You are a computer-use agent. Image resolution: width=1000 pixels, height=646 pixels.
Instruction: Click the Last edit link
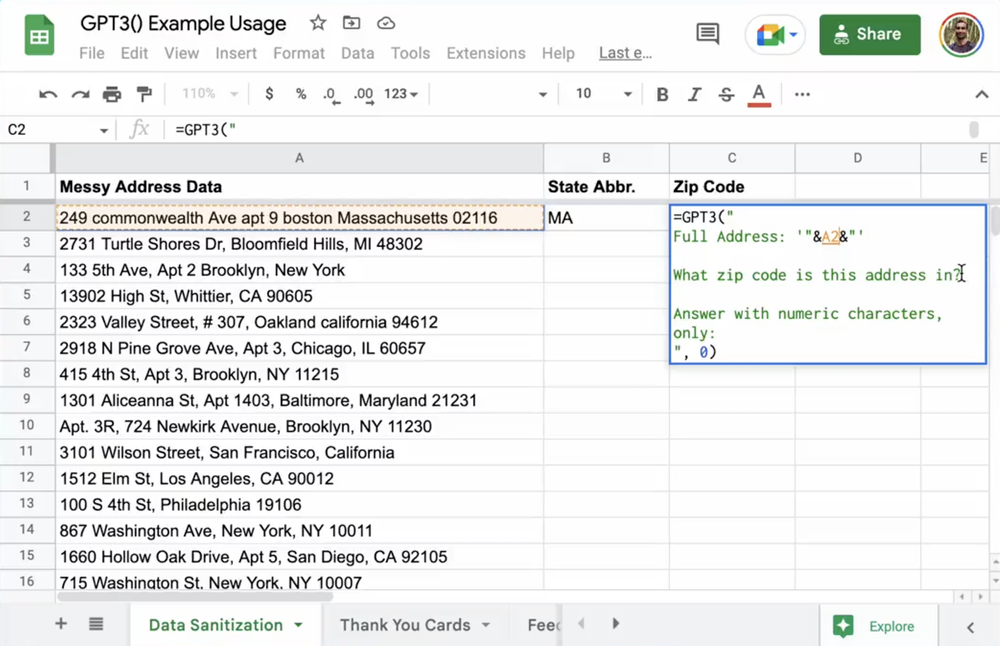(625, 53)
